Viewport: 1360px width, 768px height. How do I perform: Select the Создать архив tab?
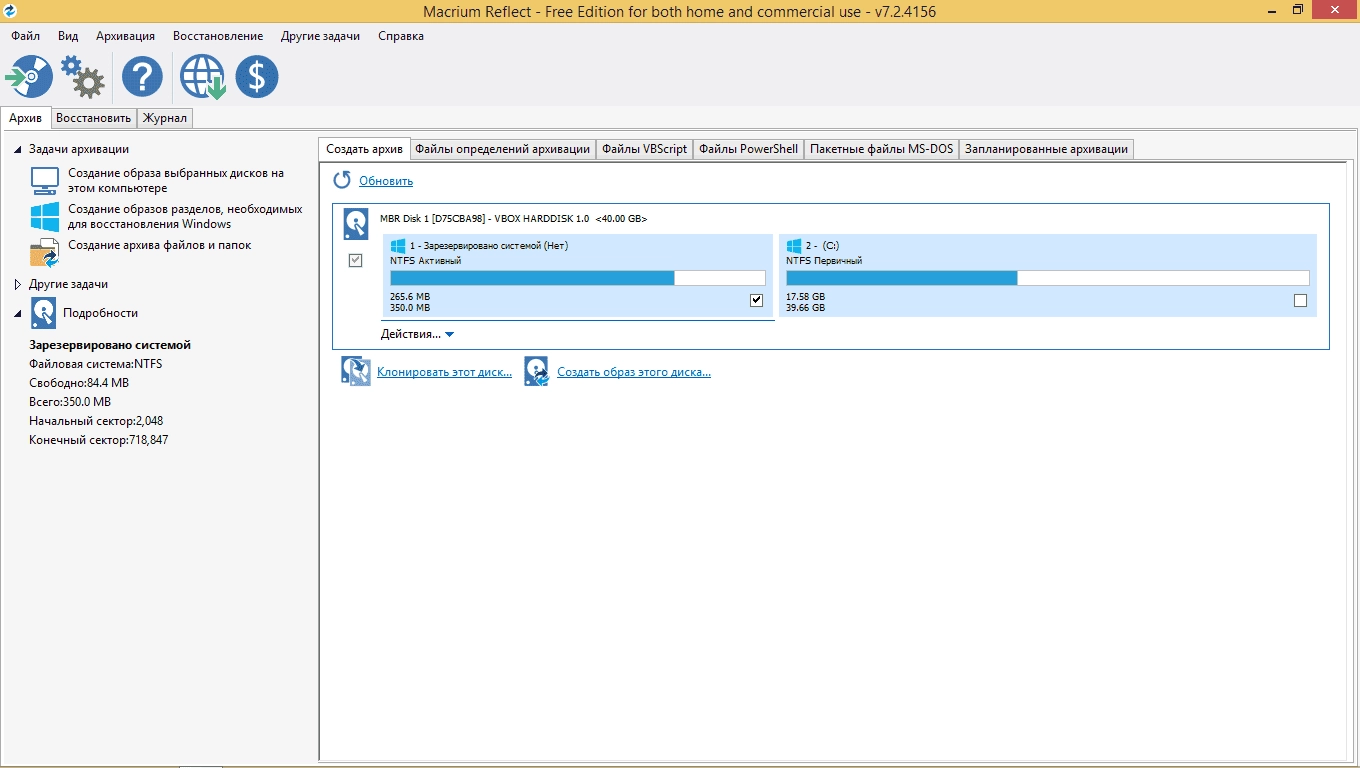click(x=364, y=149)
